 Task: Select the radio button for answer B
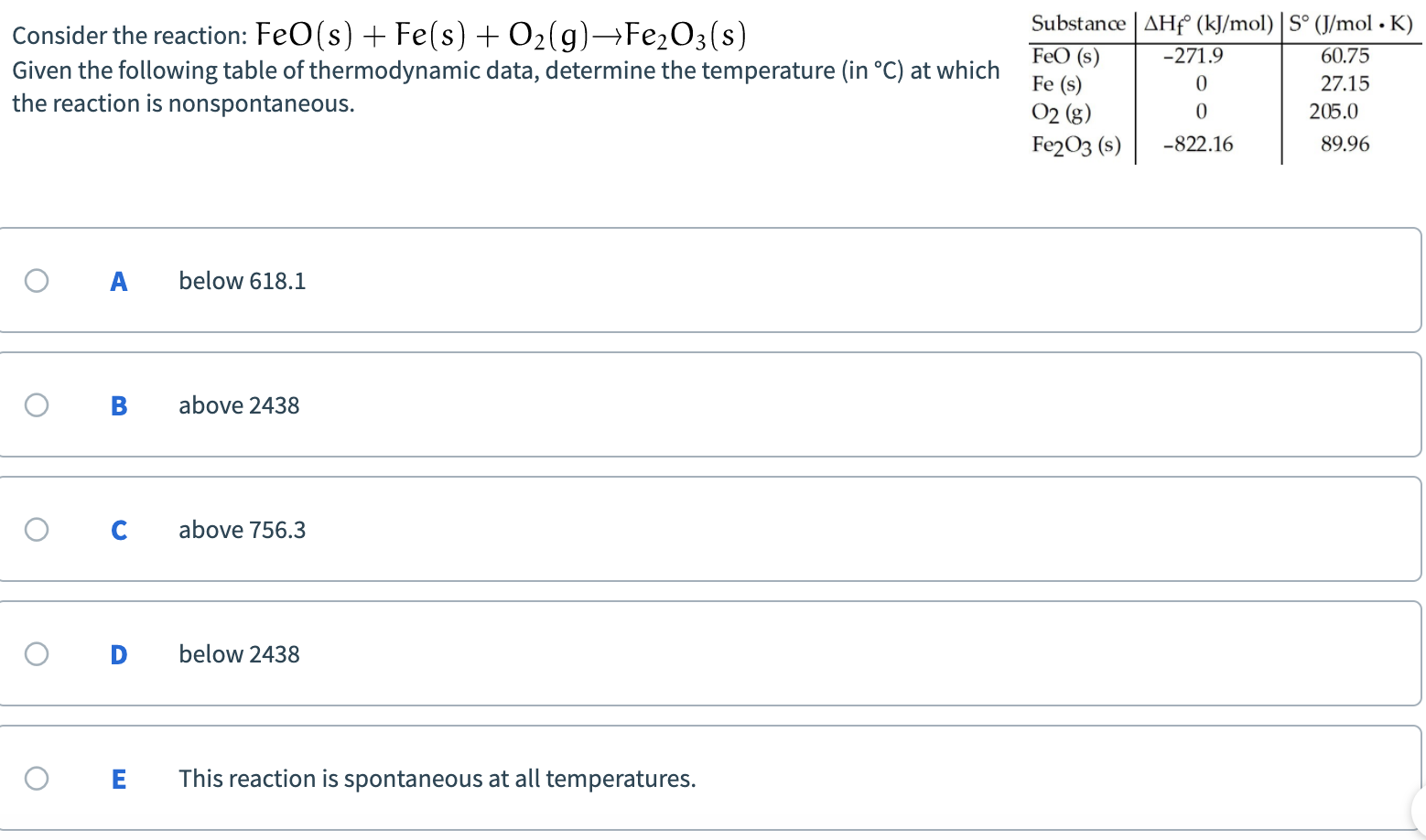point(37,404)
